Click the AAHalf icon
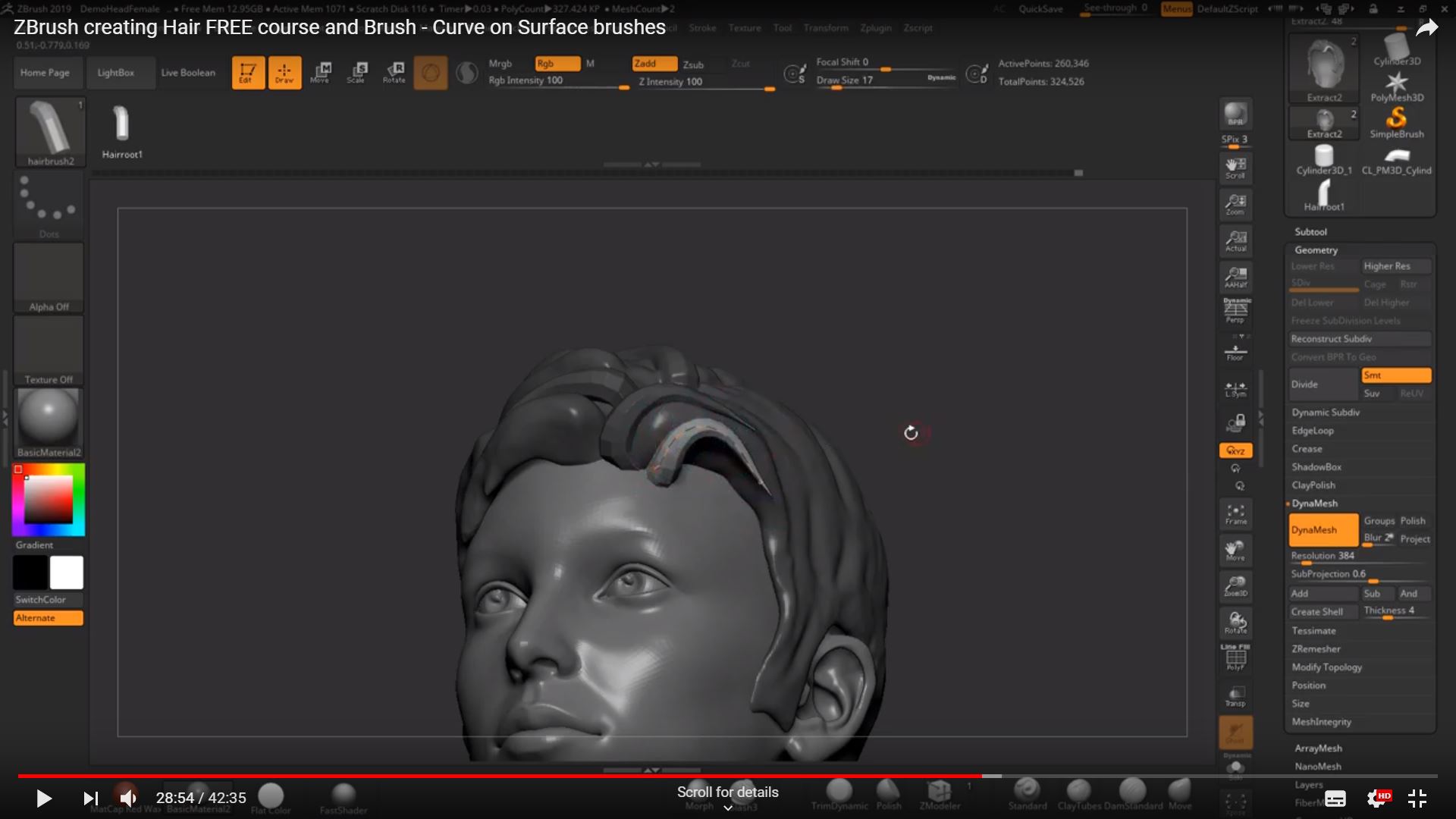The width and height of the screenshot is (1456, 819). coord(1235,277)
